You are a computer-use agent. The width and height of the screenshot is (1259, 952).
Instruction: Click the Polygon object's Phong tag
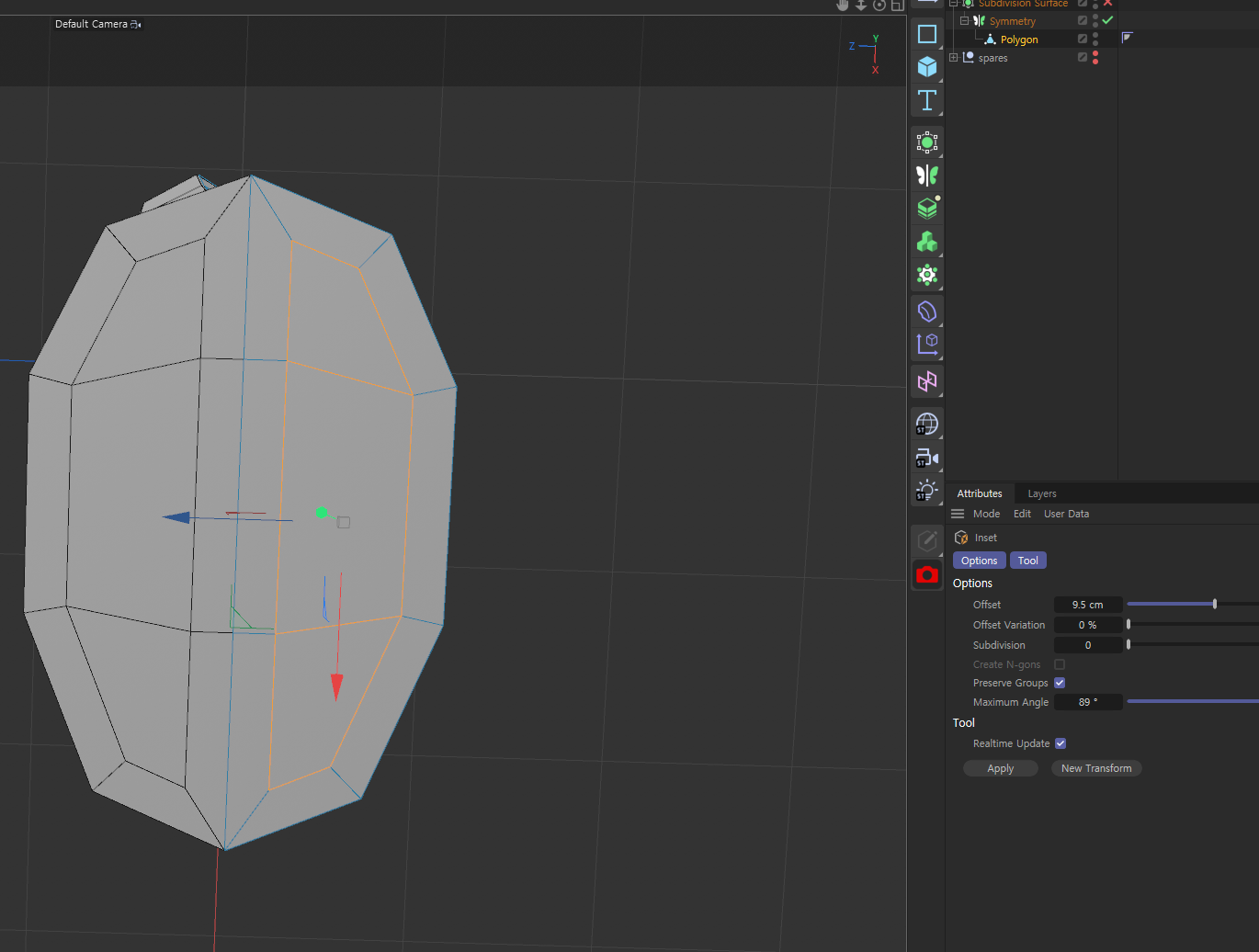(x=1128, y=38)
